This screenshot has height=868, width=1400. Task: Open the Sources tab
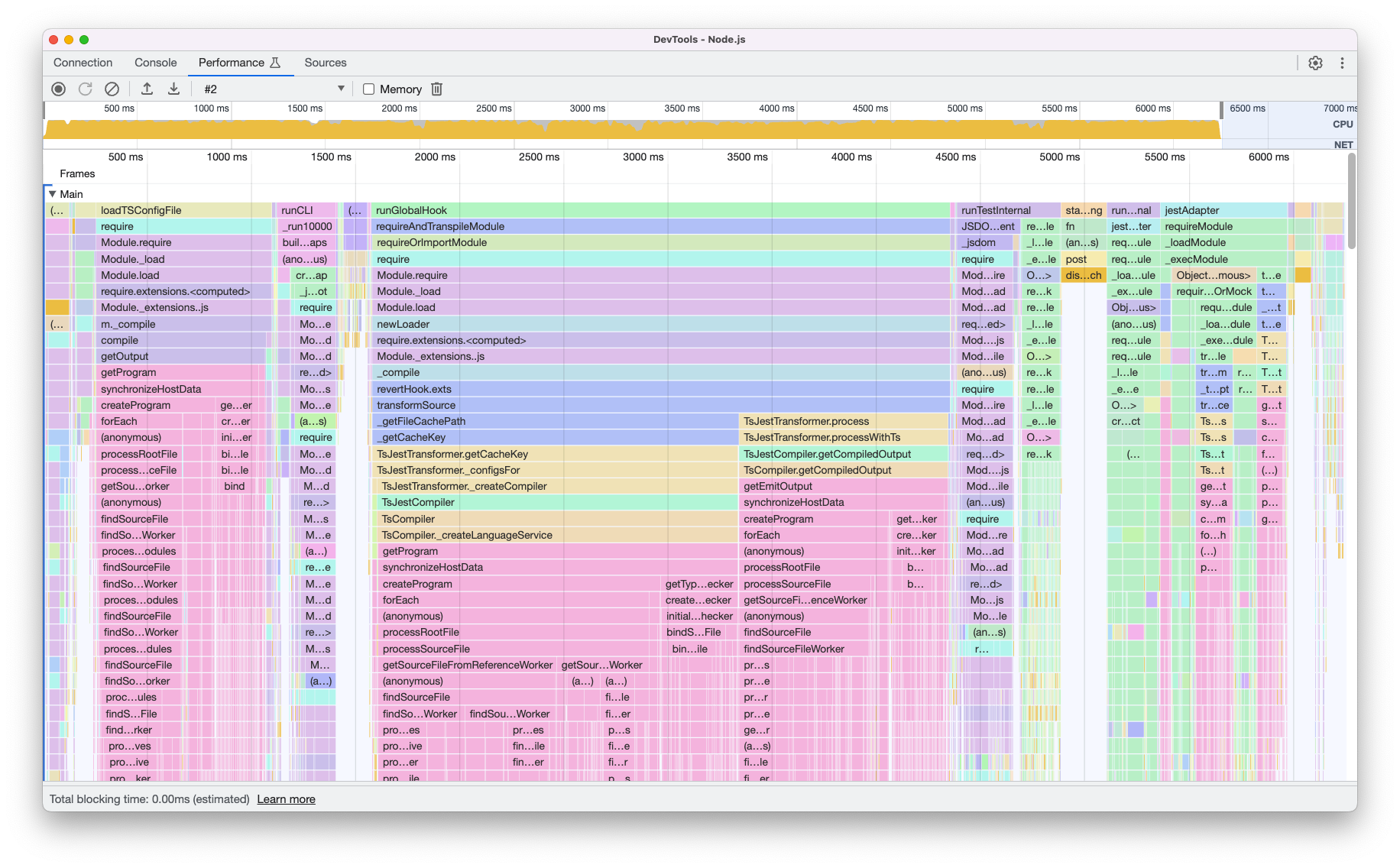point(325,63)
